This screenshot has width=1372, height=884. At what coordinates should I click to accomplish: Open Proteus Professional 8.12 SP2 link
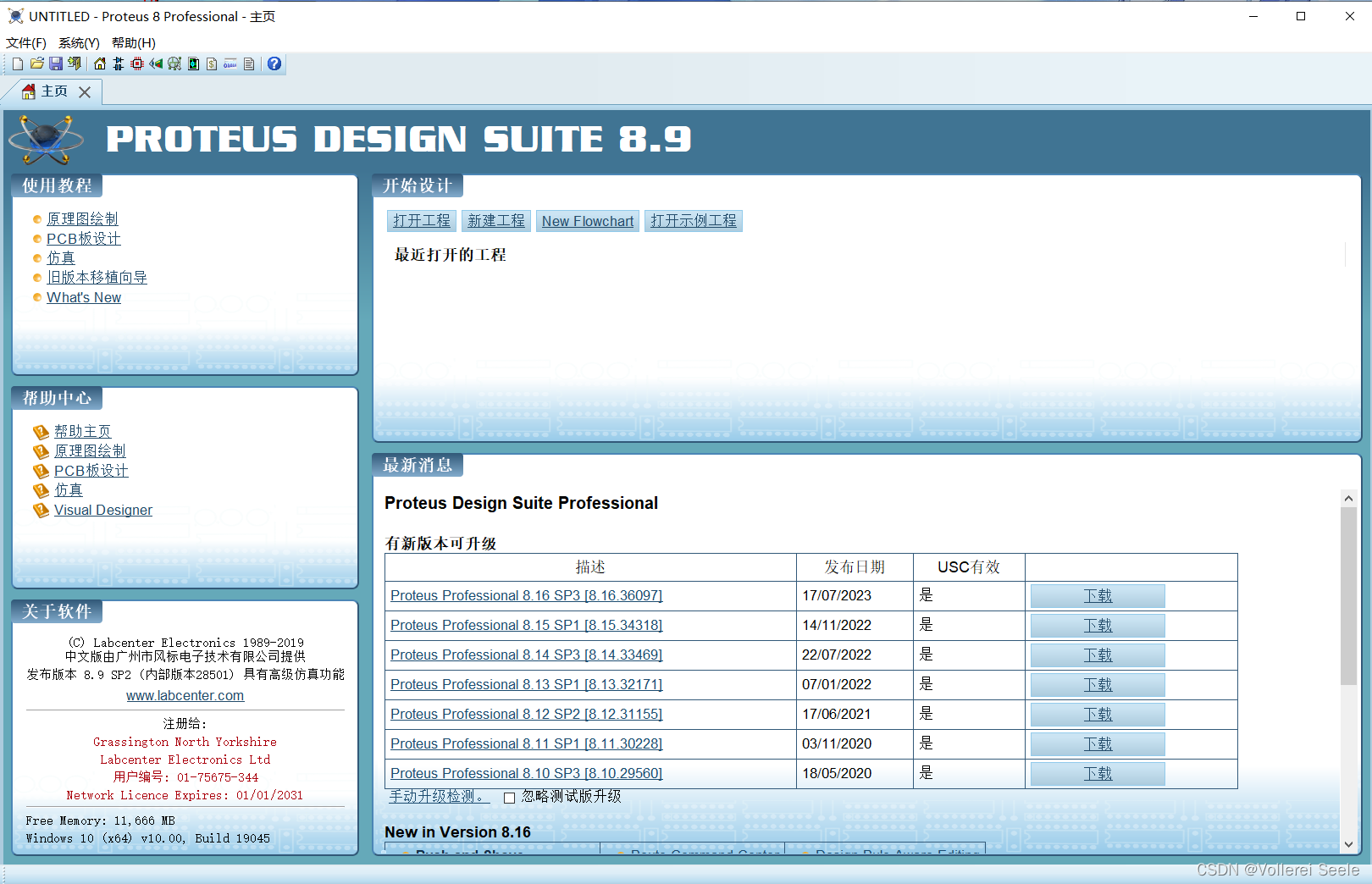click(x=526, y=714)
